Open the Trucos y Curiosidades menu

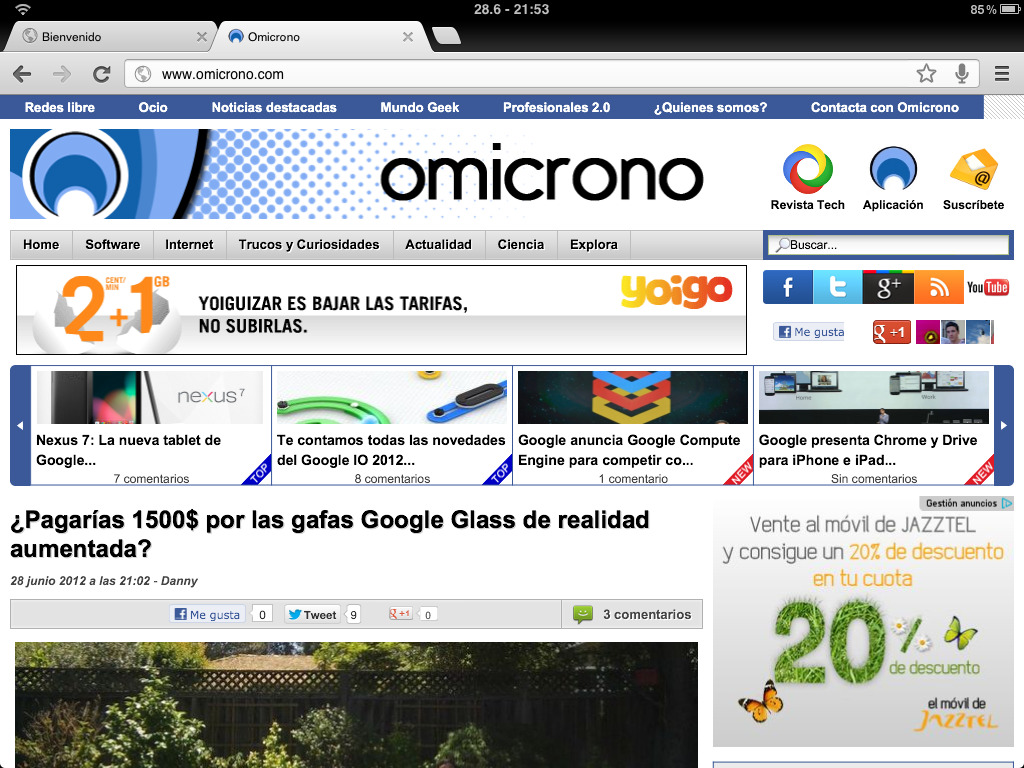[309, 244]
